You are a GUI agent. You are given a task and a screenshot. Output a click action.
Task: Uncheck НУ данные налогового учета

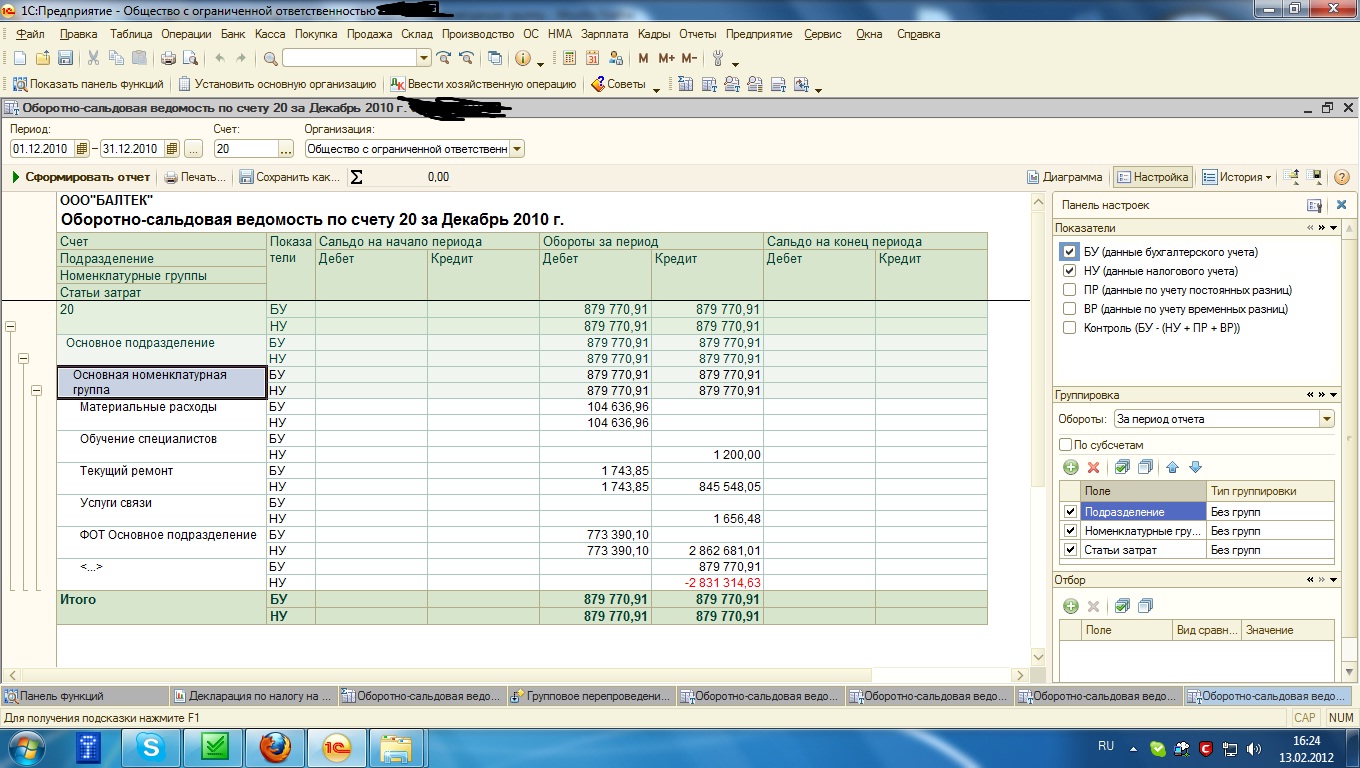click(1070, 271)
